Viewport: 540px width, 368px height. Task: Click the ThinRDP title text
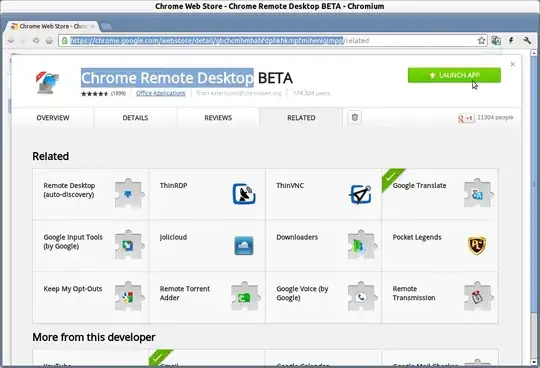click(173, 185)
